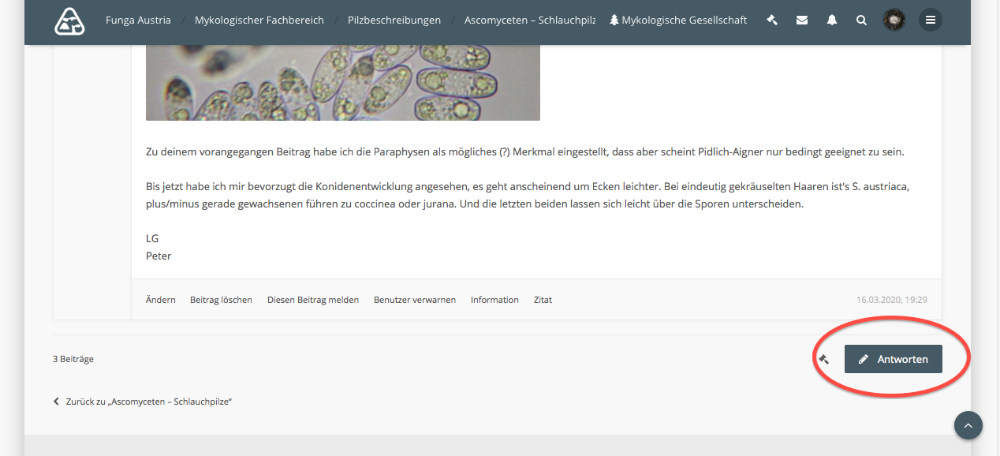Screen dimensions: 1000x456
Task: Report post with Diesen Beitrag melden
Action: click(313, 300)
